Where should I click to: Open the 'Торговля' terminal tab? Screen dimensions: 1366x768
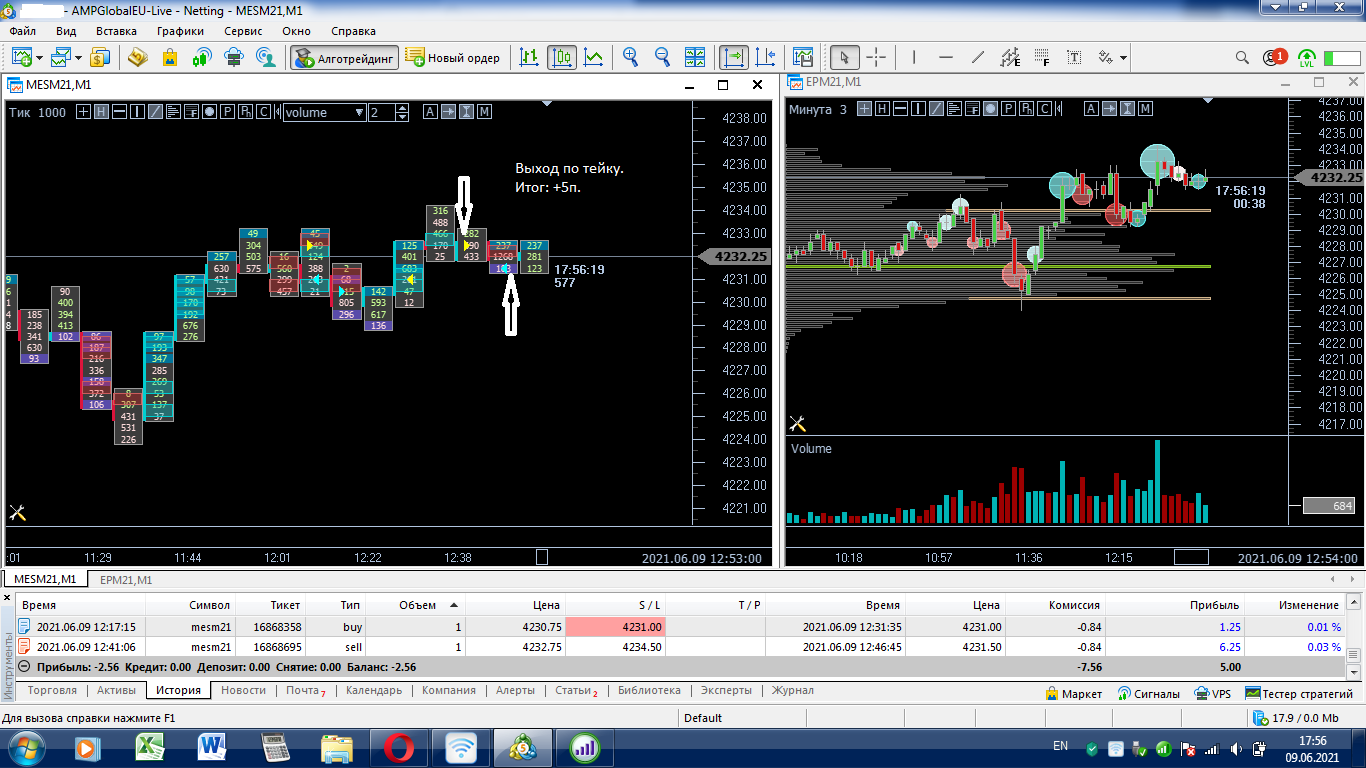tap(52, 691)
